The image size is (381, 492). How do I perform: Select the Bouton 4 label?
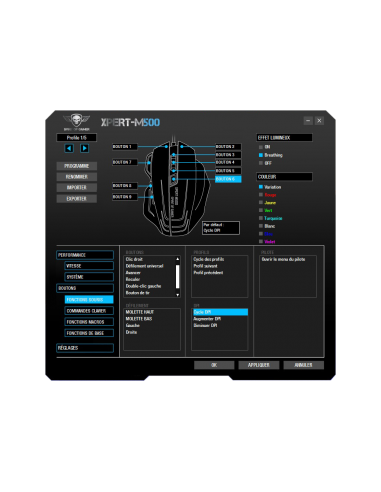228,163
